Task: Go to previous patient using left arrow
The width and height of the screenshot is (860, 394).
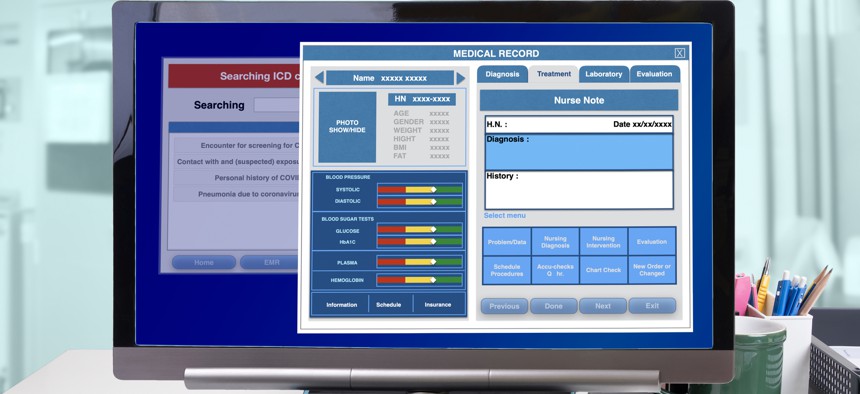Action: pyautogui.click(x=319, y=78)
